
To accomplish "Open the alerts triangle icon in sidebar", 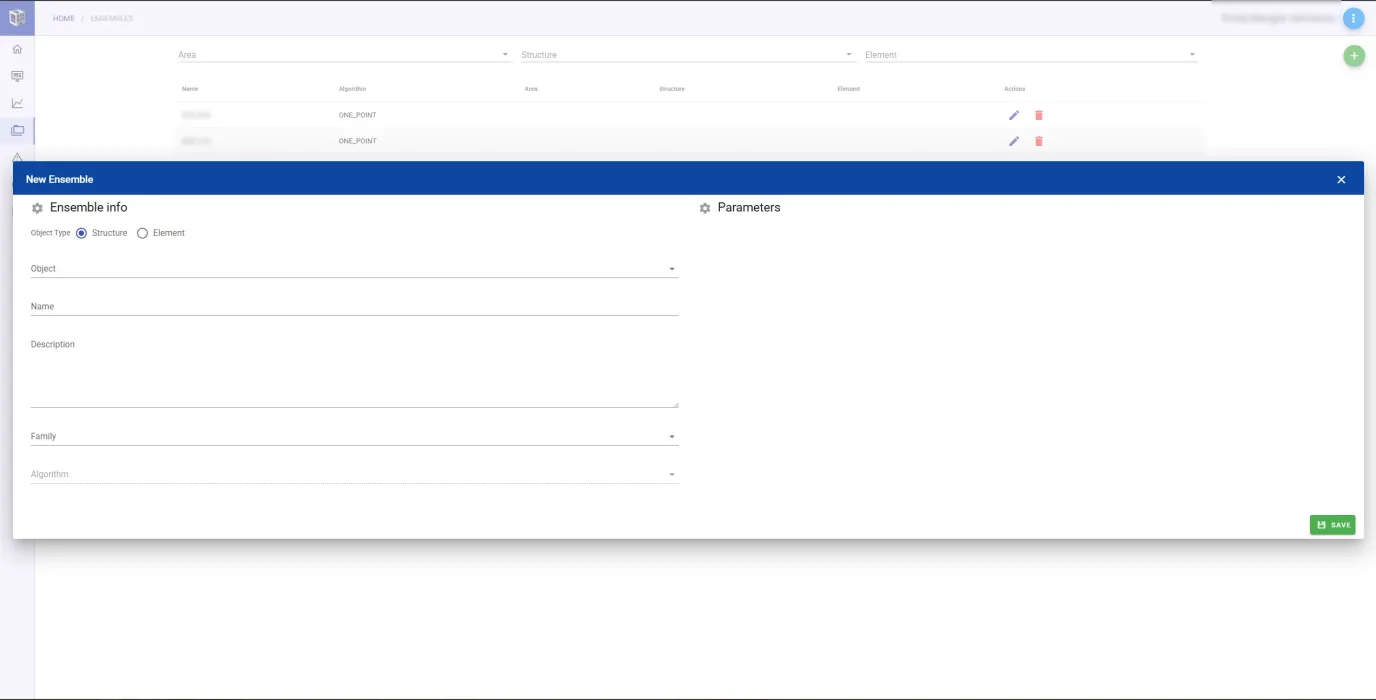I will 16,156.
